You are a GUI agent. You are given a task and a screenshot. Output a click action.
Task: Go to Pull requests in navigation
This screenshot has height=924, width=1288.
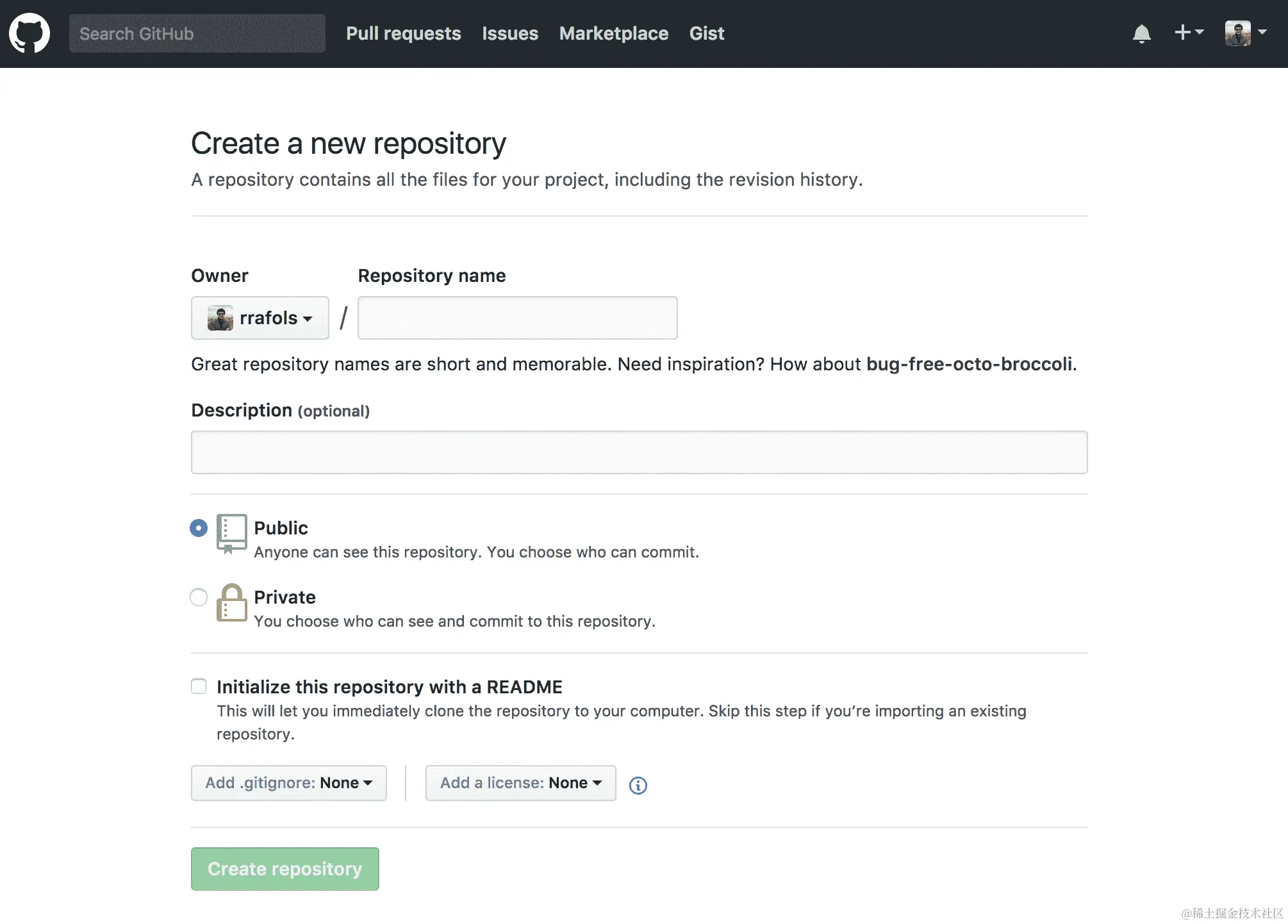(x=403, y=33)
